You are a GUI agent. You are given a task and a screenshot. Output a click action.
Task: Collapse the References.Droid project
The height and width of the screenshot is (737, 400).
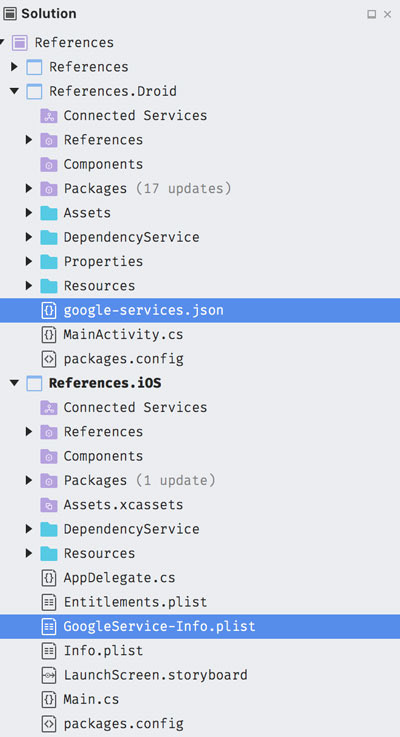pos(14,91)
